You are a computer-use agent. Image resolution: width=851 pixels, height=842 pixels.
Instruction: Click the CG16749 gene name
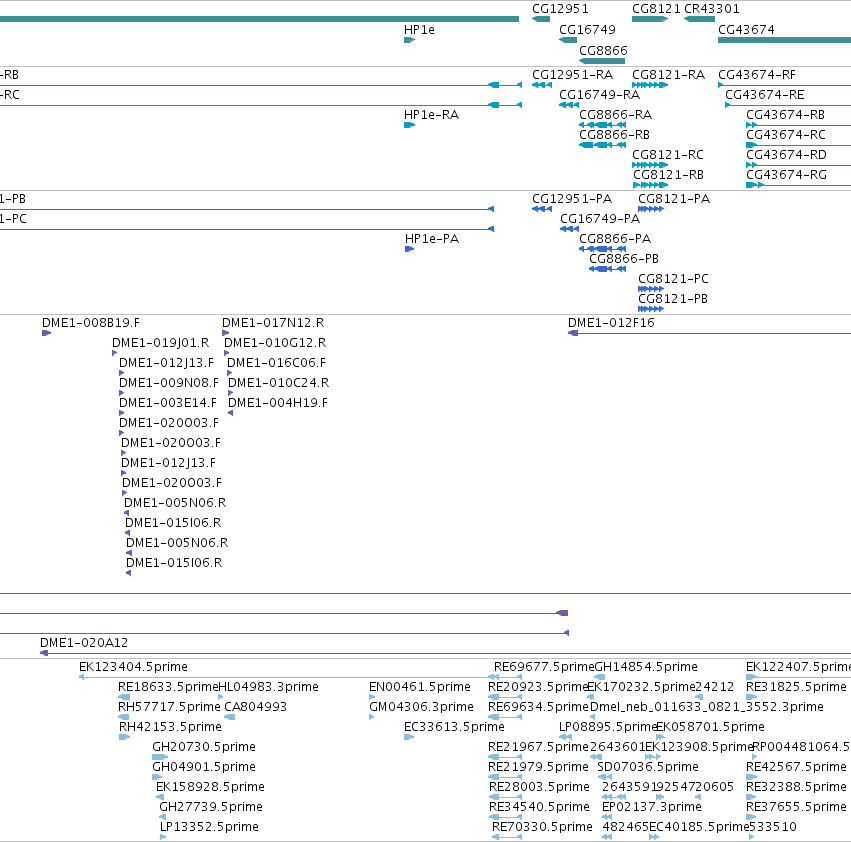pos(587,30)
